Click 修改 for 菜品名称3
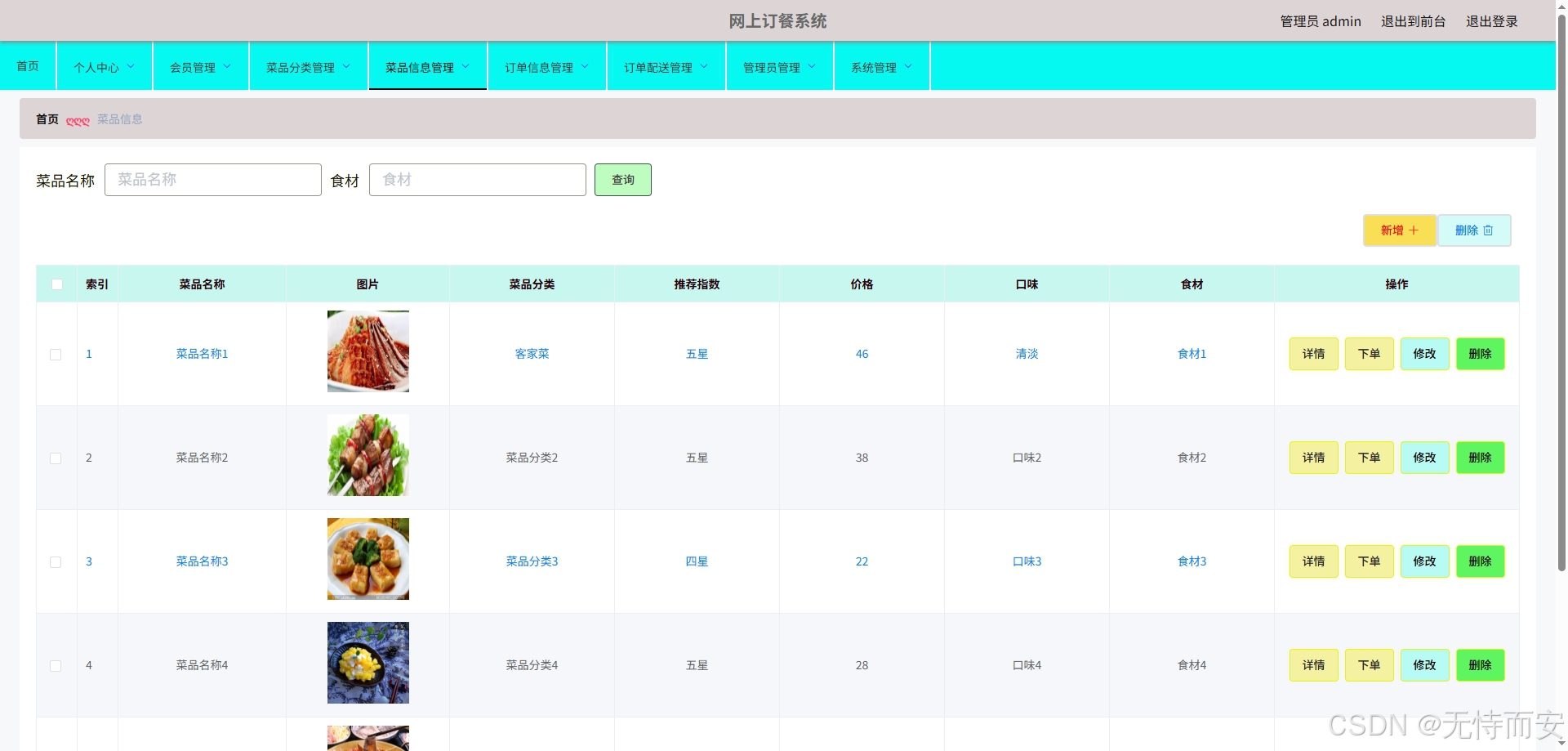This screenshot has width=1568, height=751. (x=1425, y=561)
